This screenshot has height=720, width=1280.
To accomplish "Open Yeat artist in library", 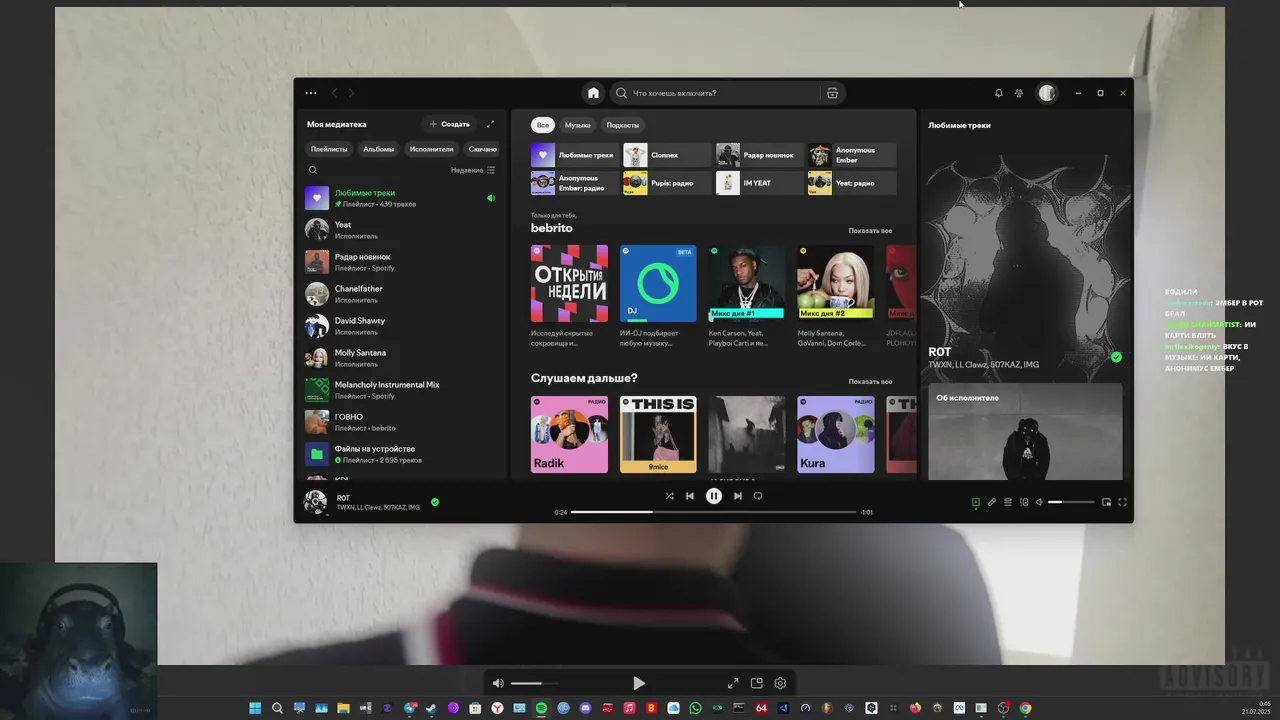I will [x=404, y=230].
